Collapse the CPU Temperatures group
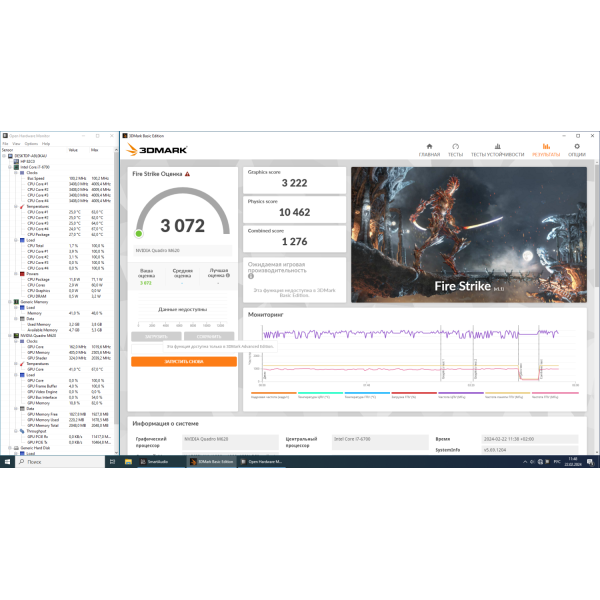 point(16,207)
